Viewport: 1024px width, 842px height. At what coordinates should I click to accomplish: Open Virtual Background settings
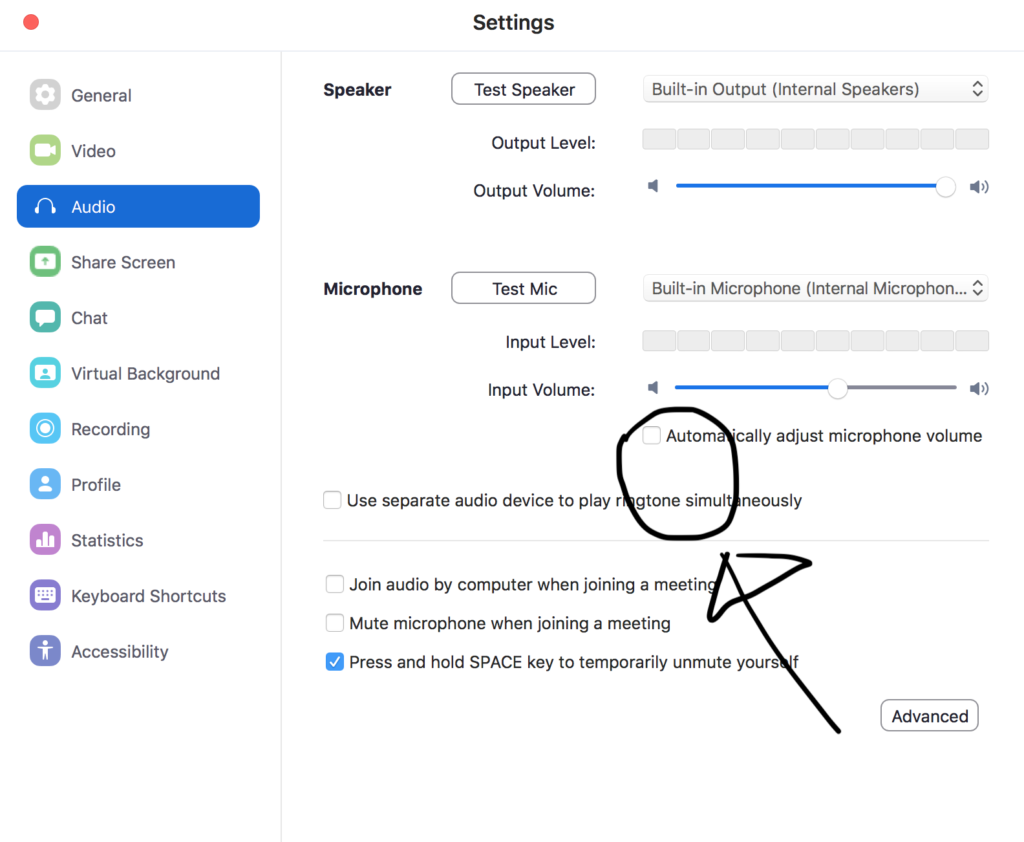(x=138, y=373)
